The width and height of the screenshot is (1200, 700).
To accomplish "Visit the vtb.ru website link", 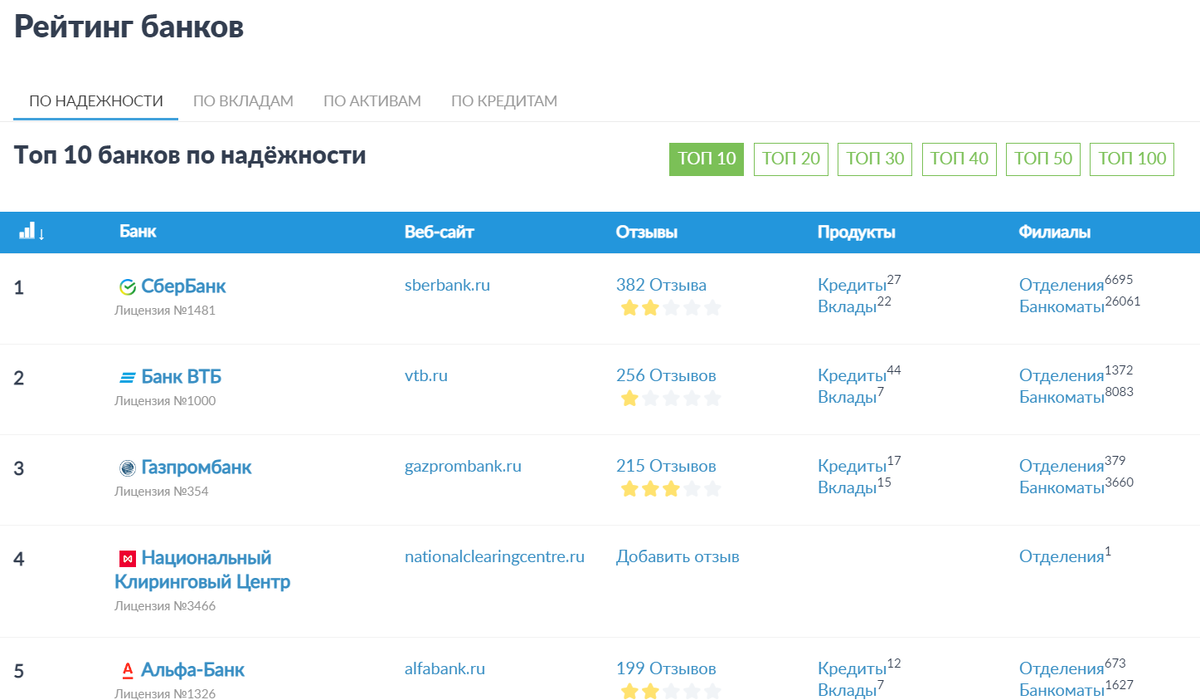I will click(426, 376).
